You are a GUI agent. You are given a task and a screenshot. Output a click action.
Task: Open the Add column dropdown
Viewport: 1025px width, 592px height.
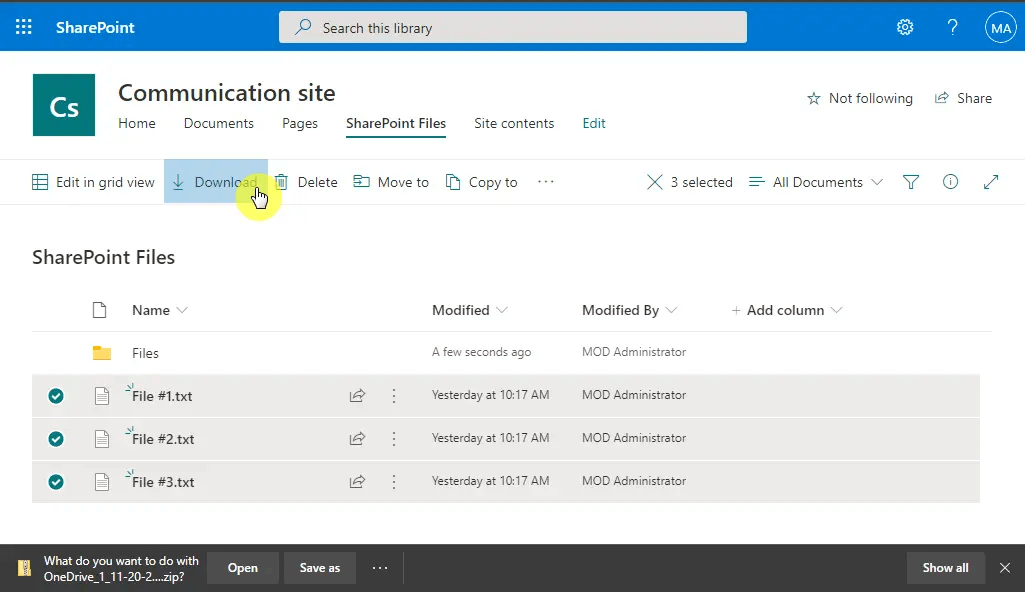click(787, 310)
